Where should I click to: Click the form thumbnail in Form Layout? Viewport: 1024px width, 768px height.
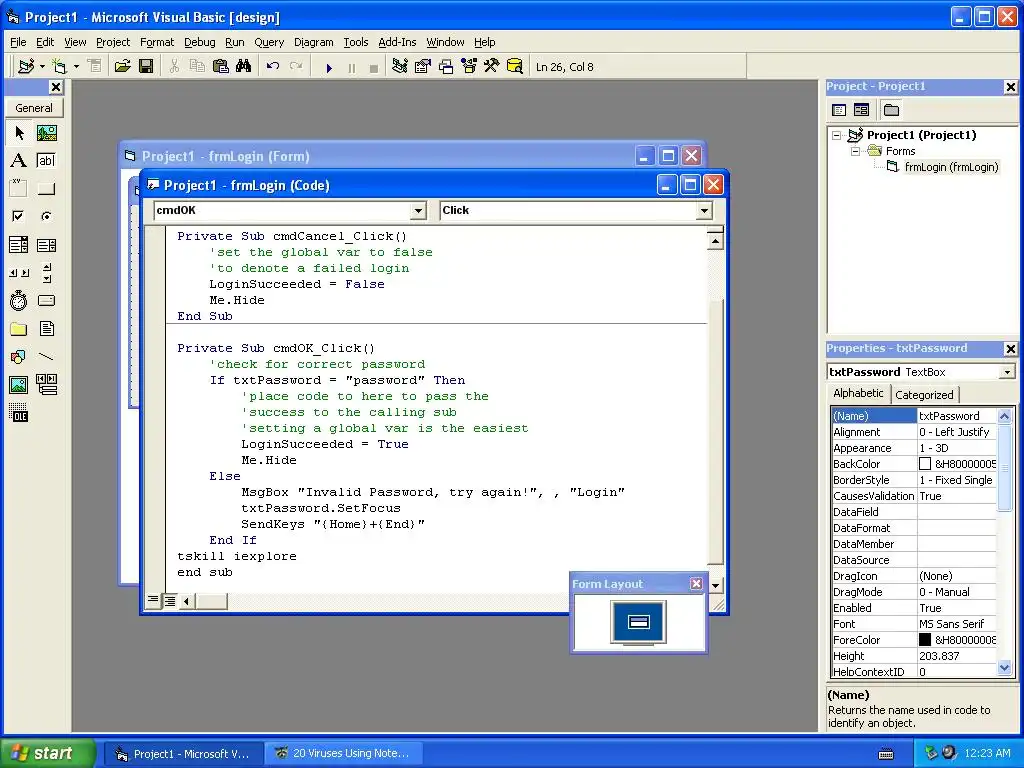(x=639, y=622)
